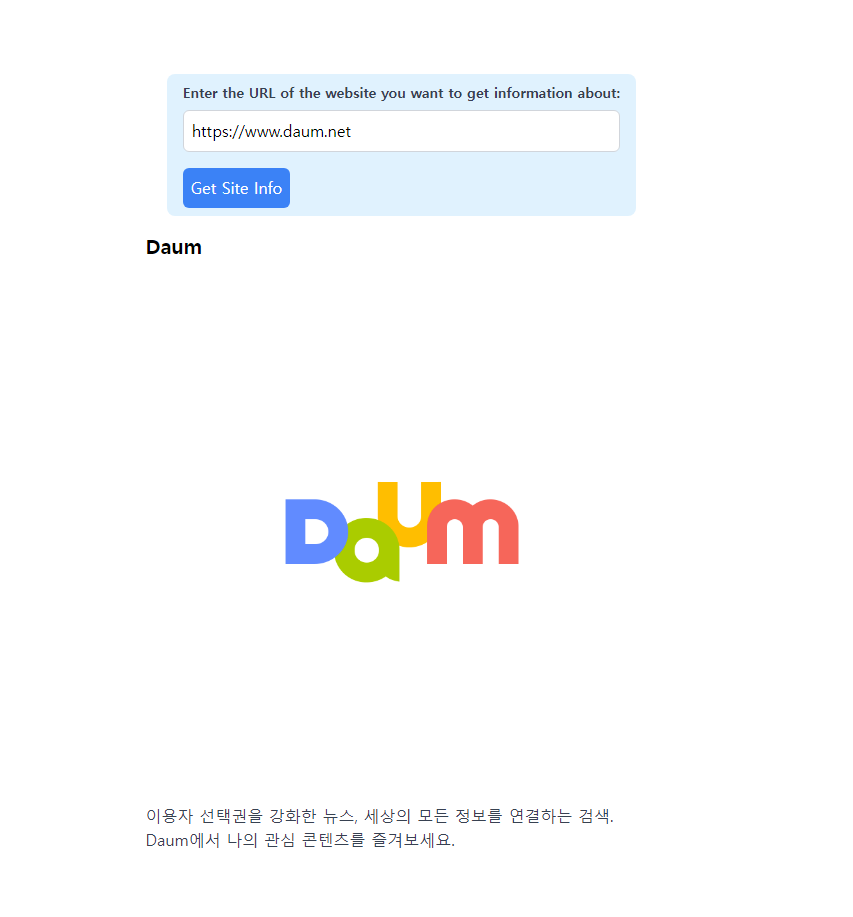The width and height of the screenshot is (853, 917).
Task: Click the word 정보를 in the description
Action: pos(479,815)
